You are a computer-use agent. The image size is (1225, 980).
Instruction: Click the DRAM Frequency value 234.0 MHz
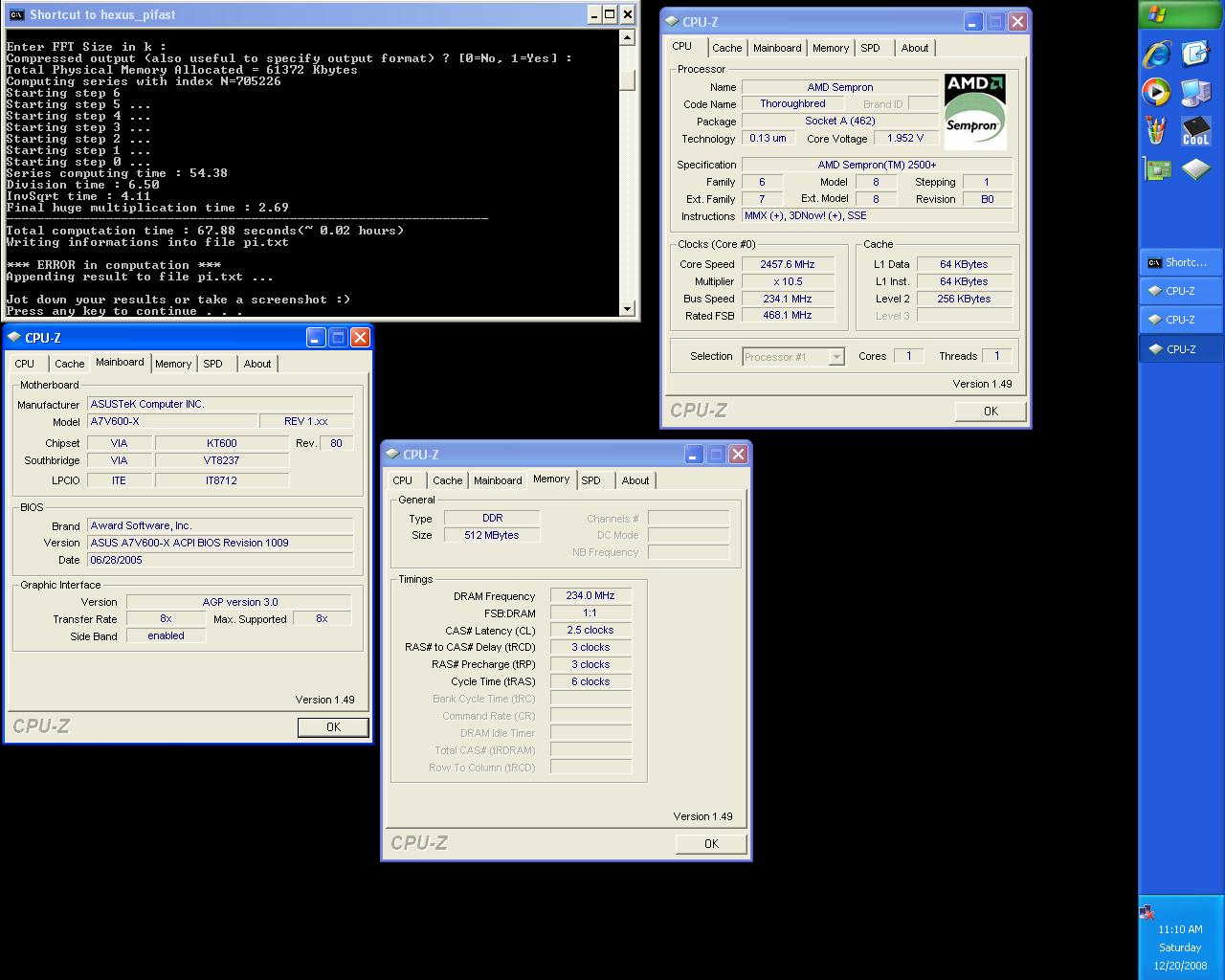590,595
